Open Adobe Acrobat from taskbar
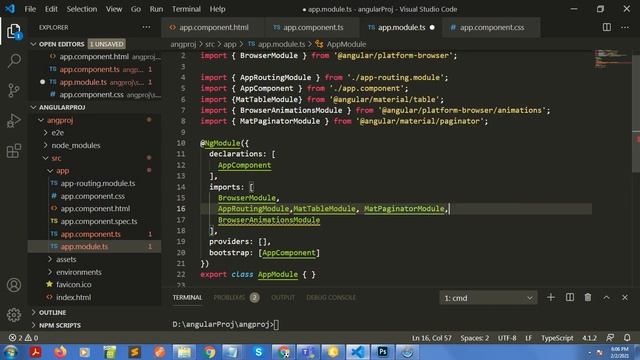The height and width of the screenshot is (360, 640). [36, 352]
